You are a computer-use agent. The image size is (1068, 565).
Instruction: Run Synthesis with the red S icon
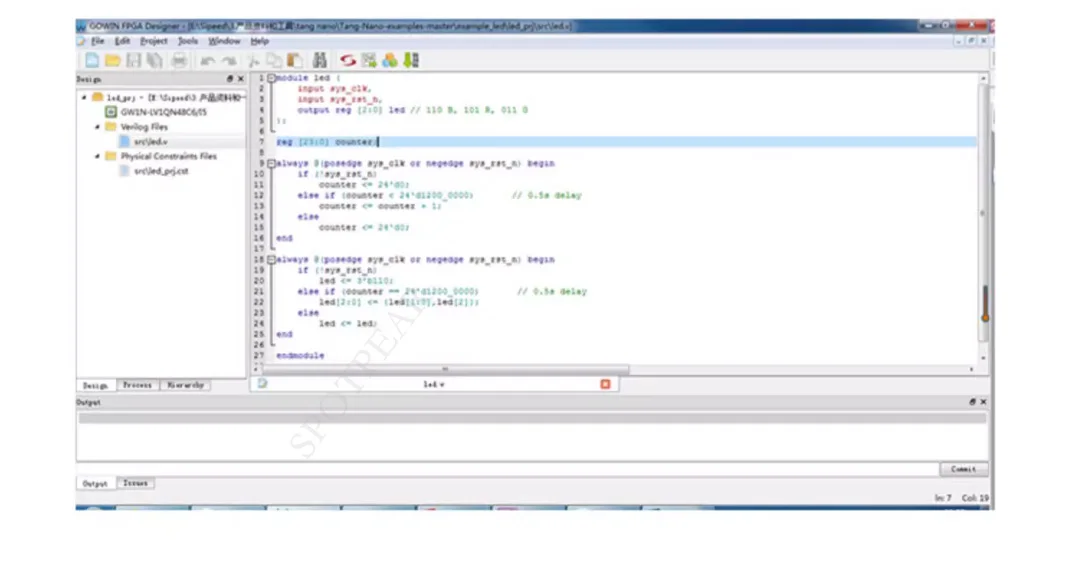[x=348, y=61]
